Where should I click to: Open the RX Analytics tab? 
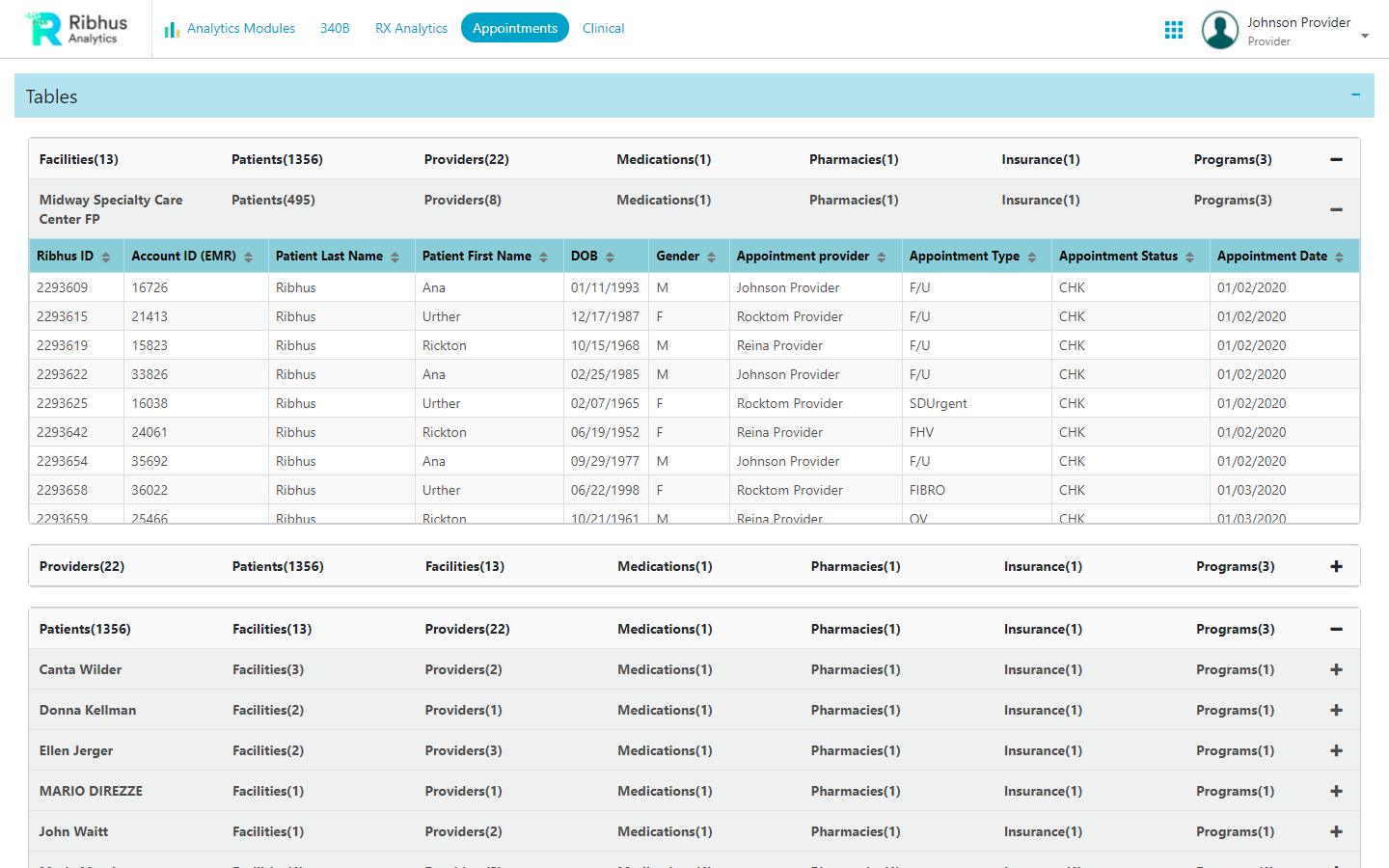[411, 28]
